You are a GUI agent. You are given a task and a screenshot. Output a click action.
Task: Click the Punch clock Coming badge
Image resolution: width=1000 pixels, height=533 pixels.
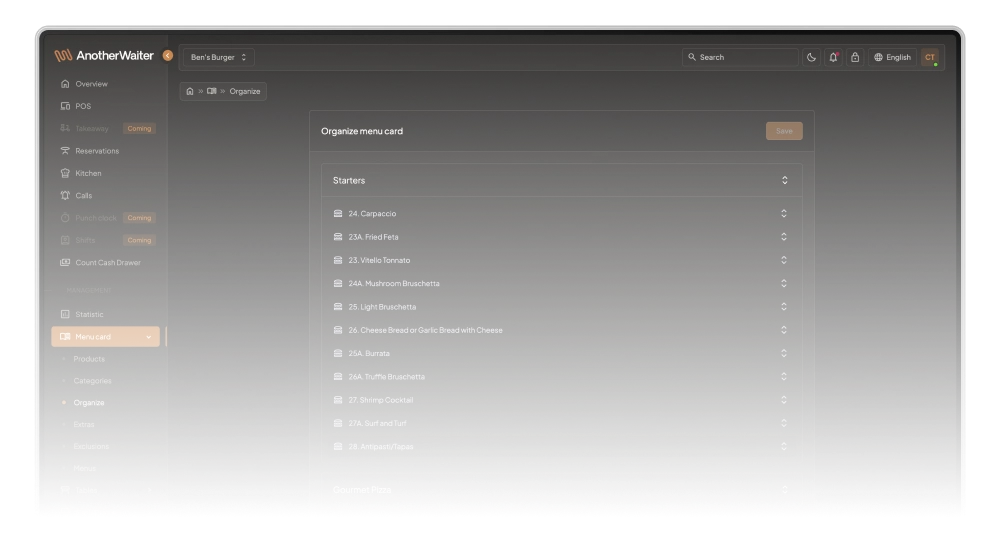[139, 217]
